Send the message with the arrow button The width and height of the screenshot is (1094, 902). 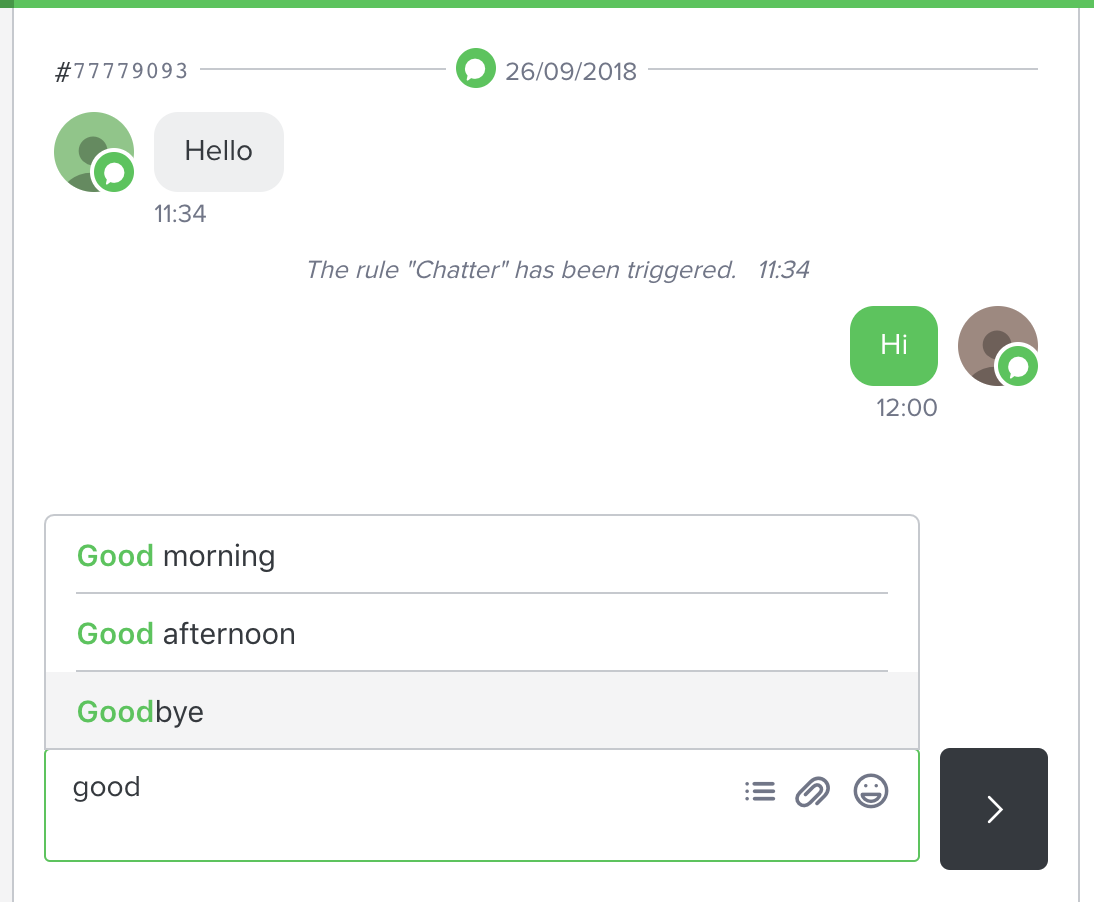tap(994, 809)
